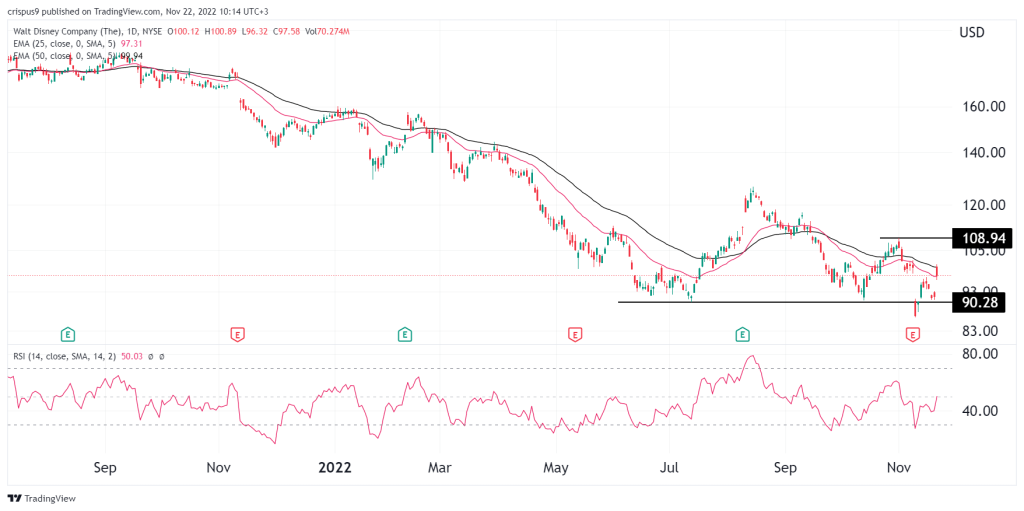Click the red earnings E marker for November 2022
Viewport: 1024px width, 511px height.
(912, 335)
